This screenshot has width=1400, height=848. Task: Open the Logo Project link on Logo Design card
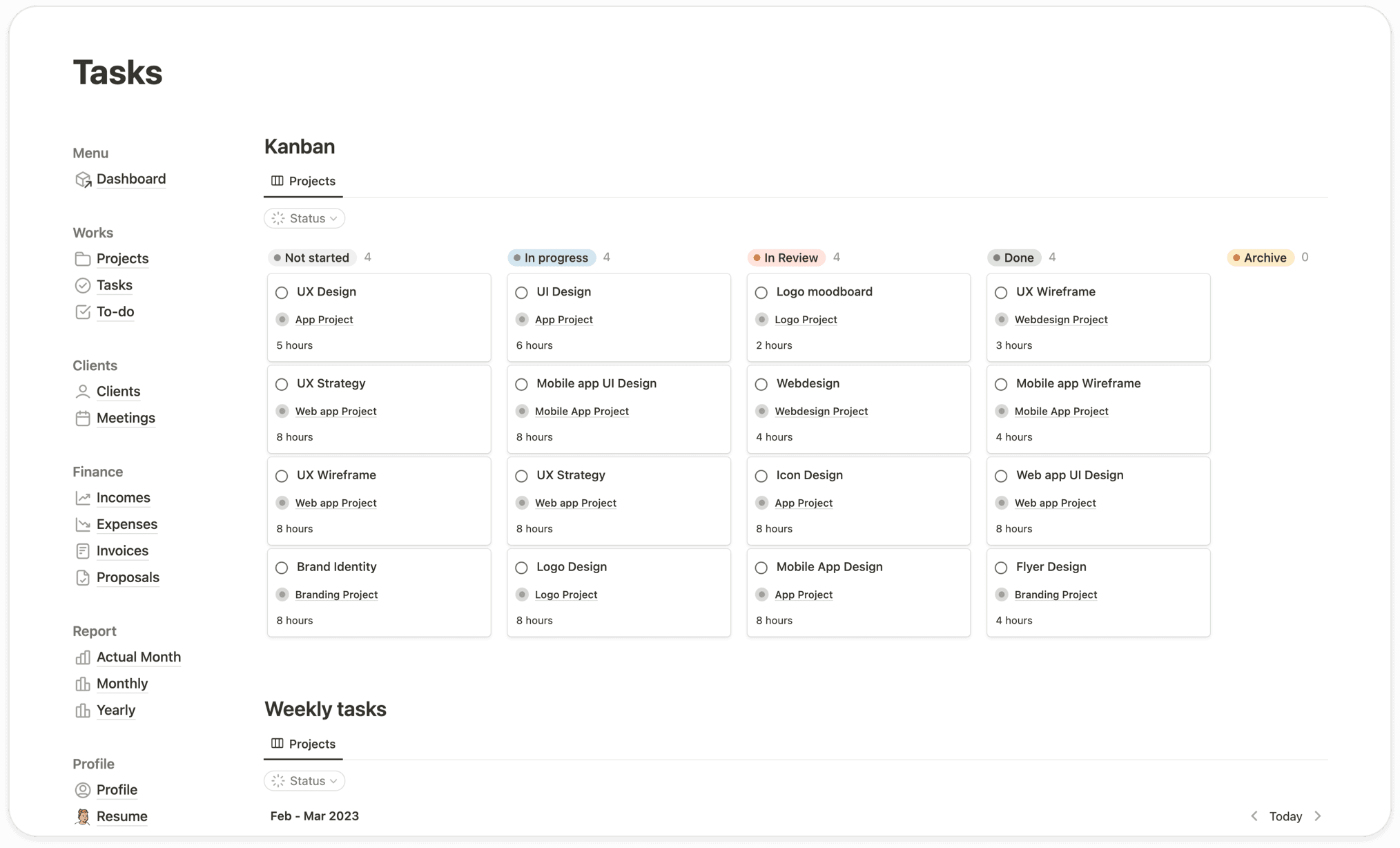pyautogui.click(x=566, y=594)
